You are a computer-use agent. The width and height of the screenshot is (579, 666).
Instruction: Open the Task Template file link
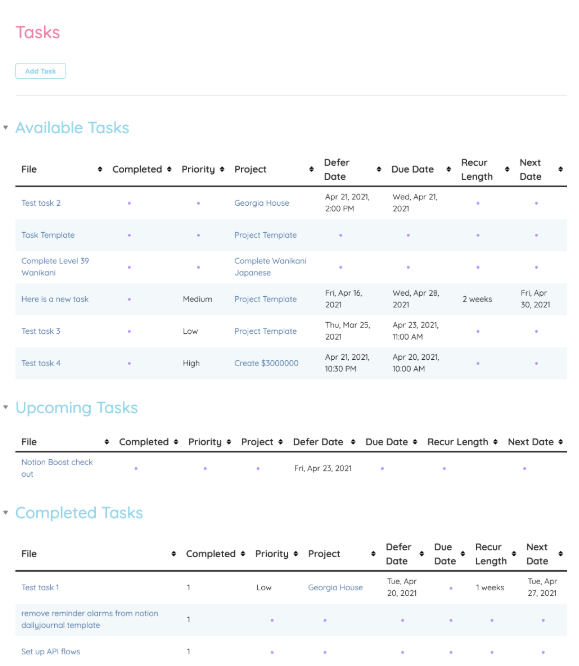click(x=48, y=235)
